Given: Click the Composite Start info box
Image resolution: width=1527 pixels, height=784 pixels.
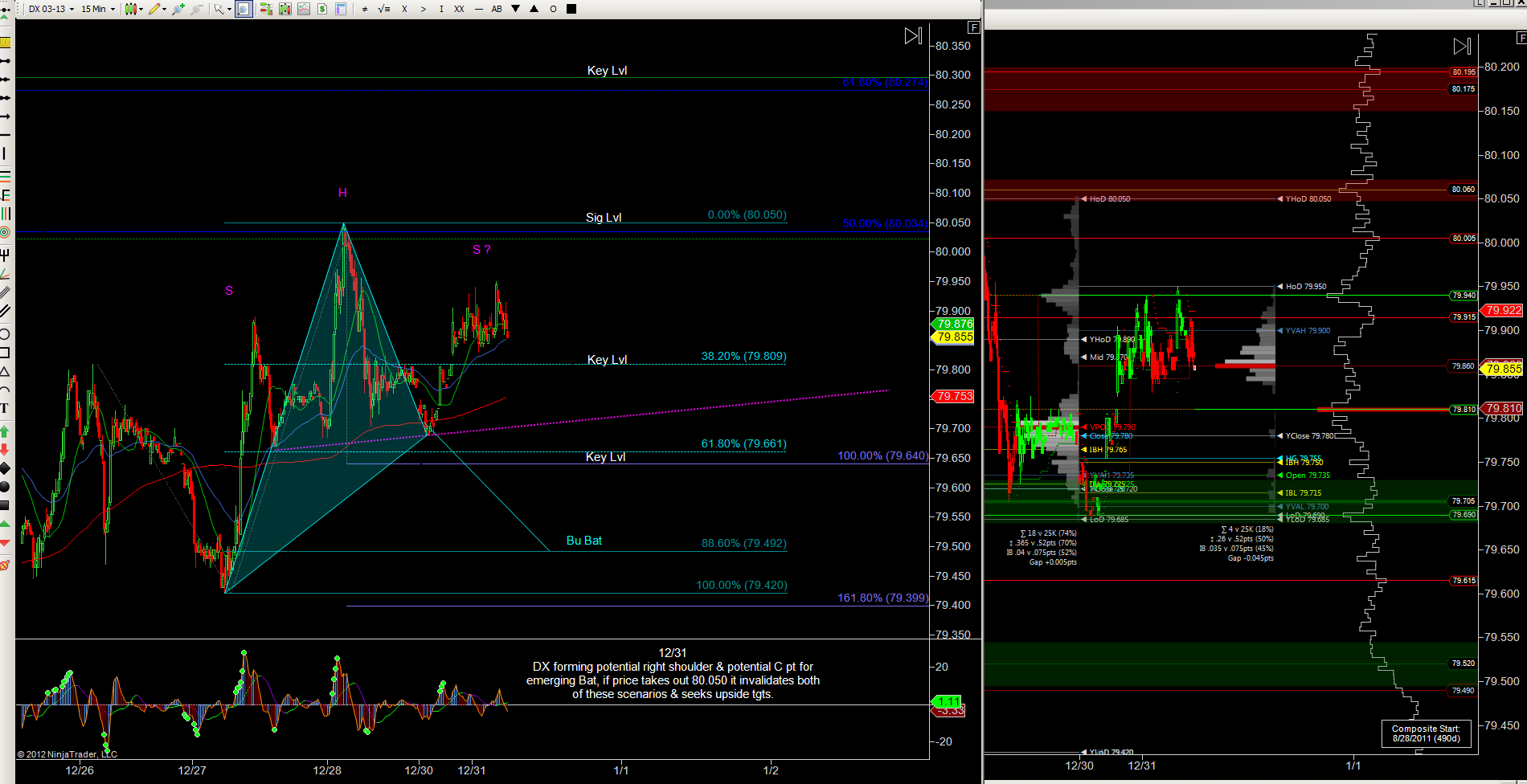Looking at the screenshot, I should (1426, 733).
